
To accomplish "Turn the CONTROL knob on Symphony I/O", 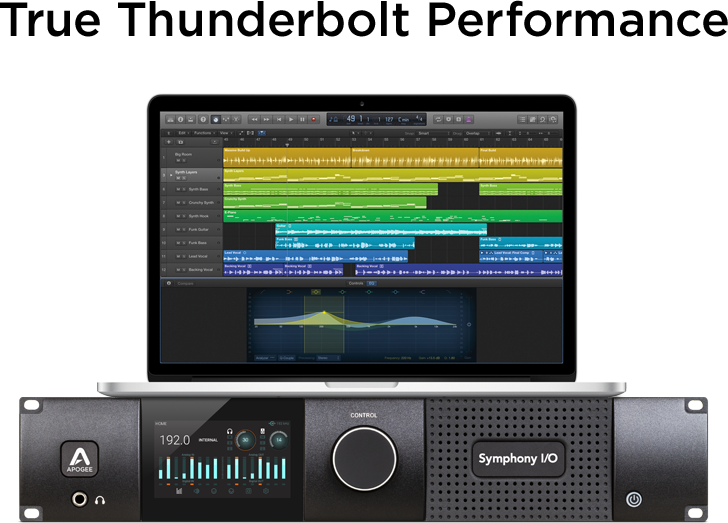I will click(x=364, y=458).
